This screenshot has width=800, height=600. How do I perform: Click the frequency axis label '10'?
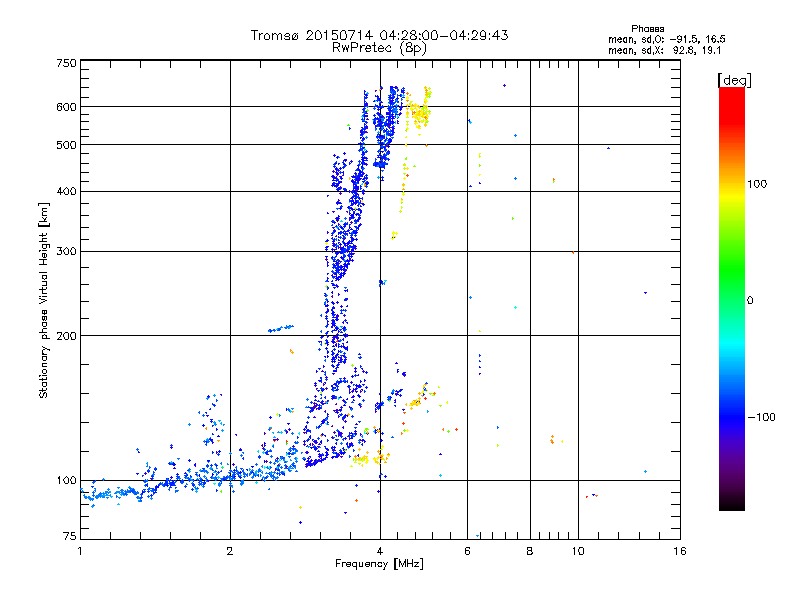pyautogui.click(x=578, y=551)
